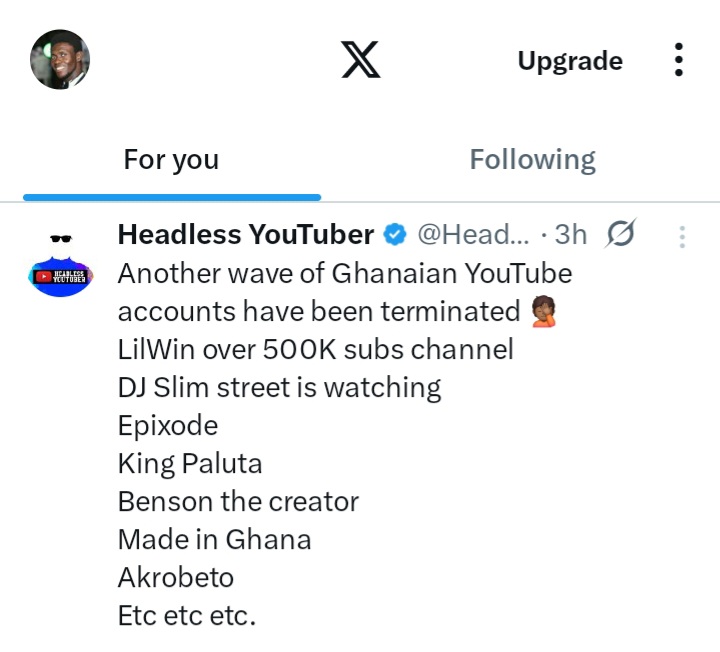The width and height of the screenshot is (720, 652).
Task: Click the "Benson the creator" line
Action: coord(238,501)
